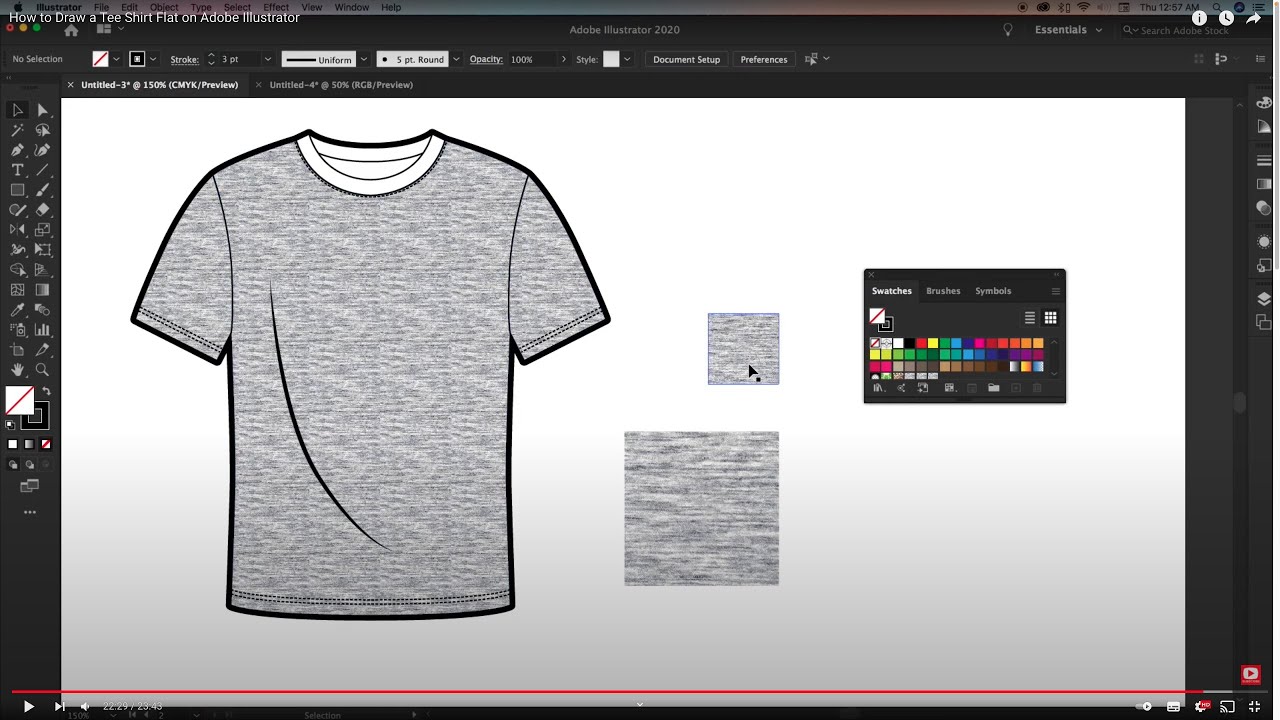
Task: Adjust stroke weight stepper arrows
Action: coord(211,59)
